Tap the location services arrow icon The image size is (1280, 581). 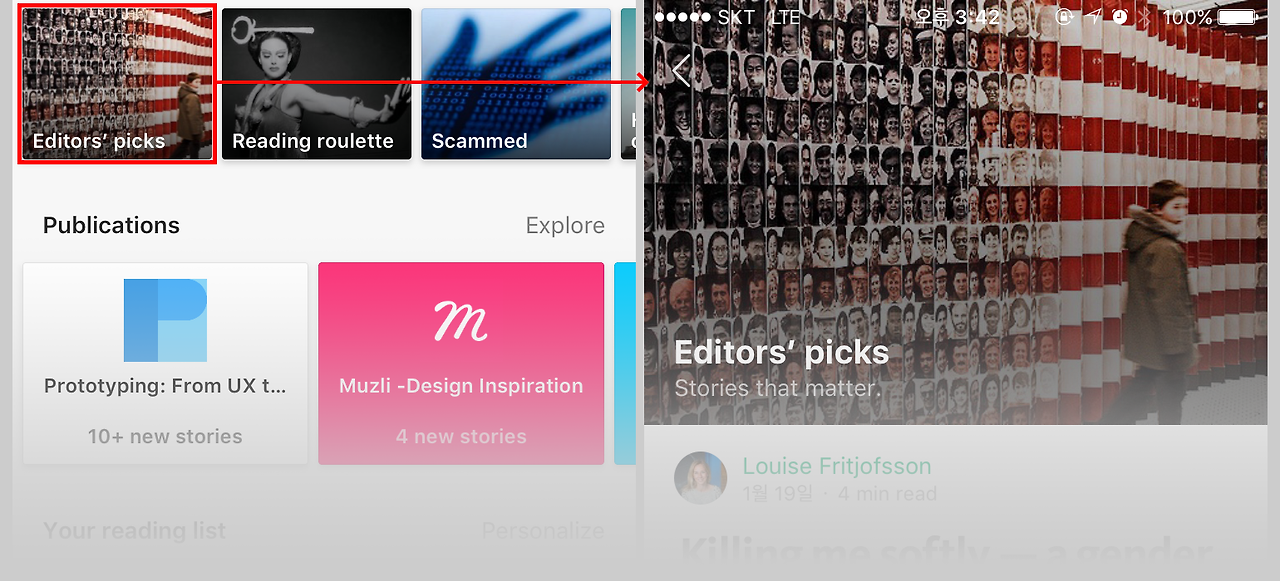[1093, 17]
